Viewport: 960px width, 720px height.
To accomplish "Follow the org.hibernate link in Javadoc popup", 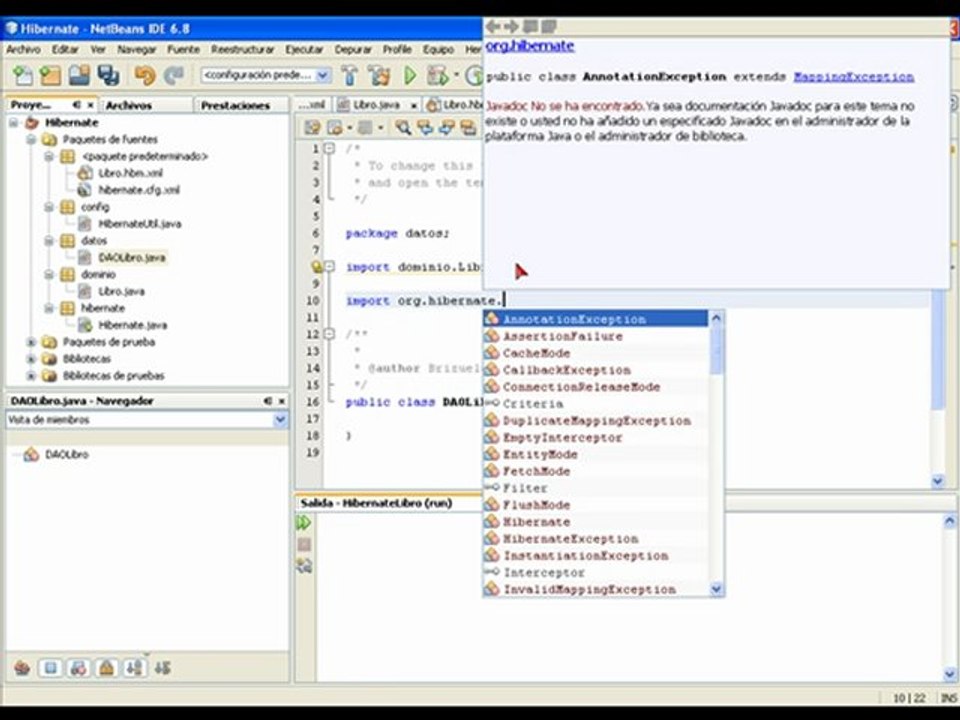I will [x=530, y=46].
